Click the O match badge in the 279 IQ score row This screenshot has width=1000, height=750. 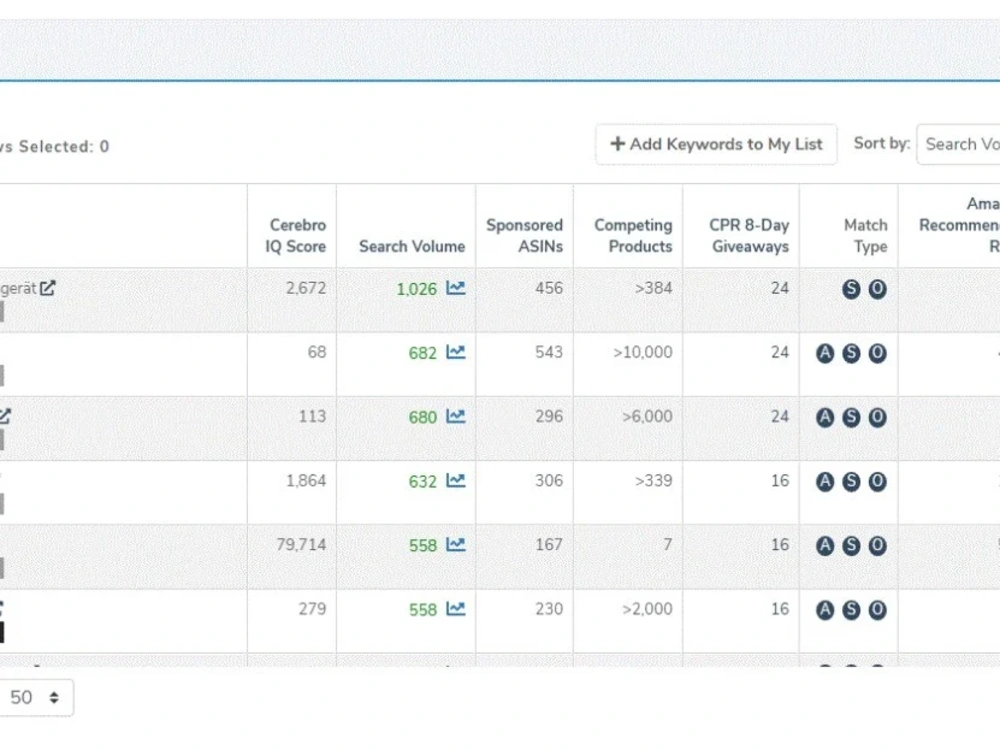[877, 610]
